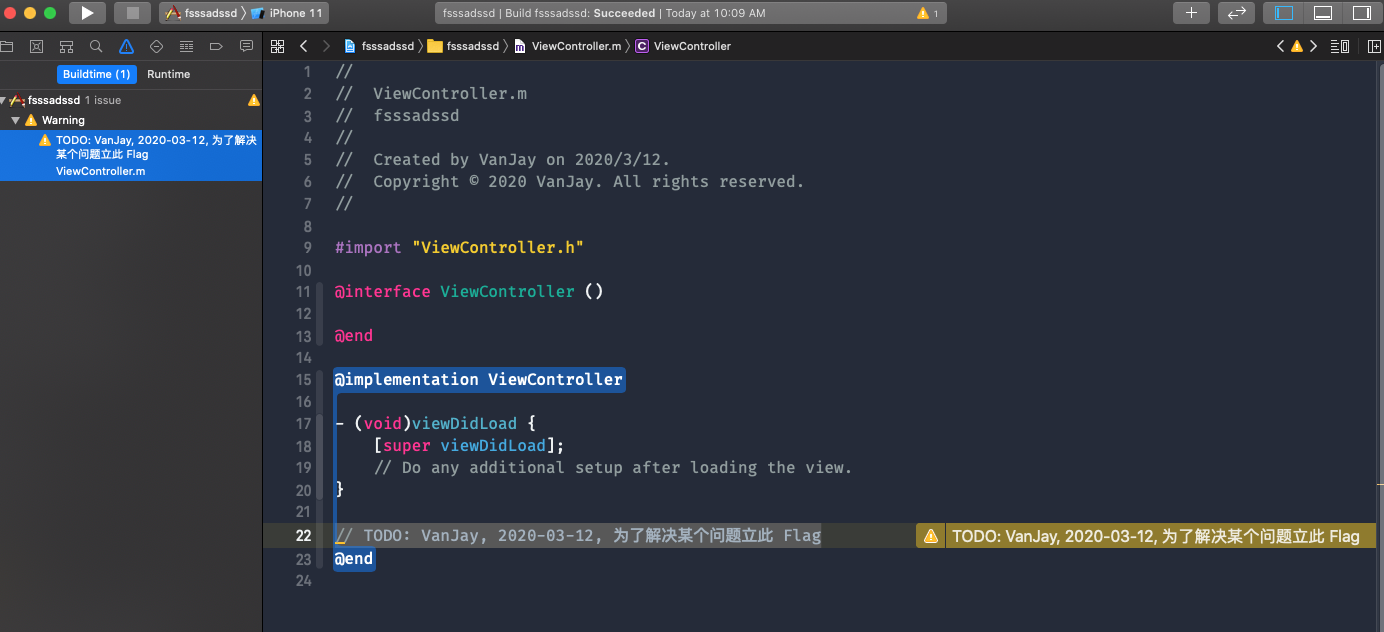The image size is (1384, 632).
Task: Open the Breakpoint navigator flag icon
Action: [x=216, y=46]
